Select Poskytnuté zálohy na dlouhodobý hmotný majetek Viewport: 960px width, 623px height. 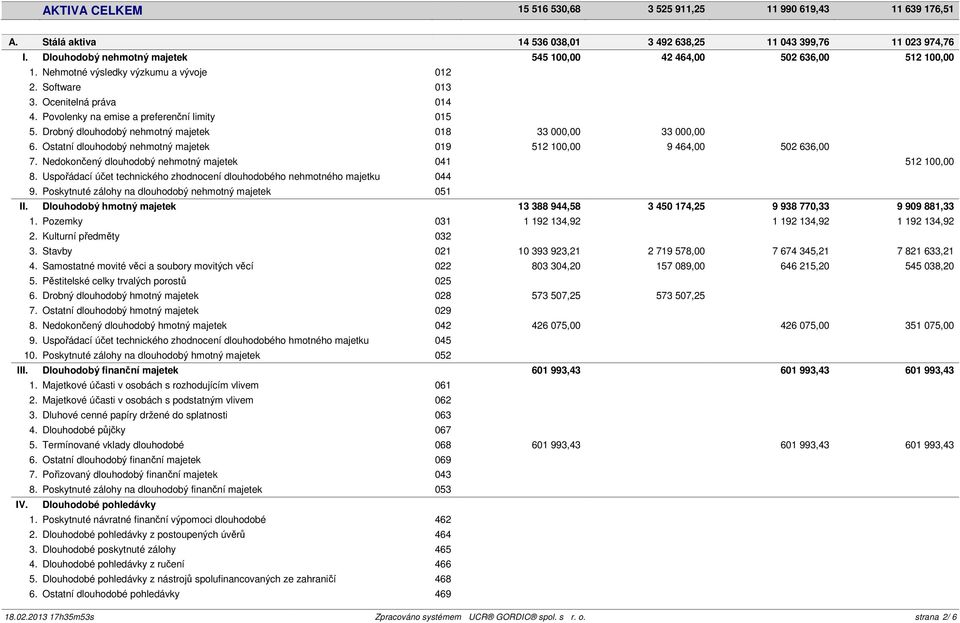(151, 356)
